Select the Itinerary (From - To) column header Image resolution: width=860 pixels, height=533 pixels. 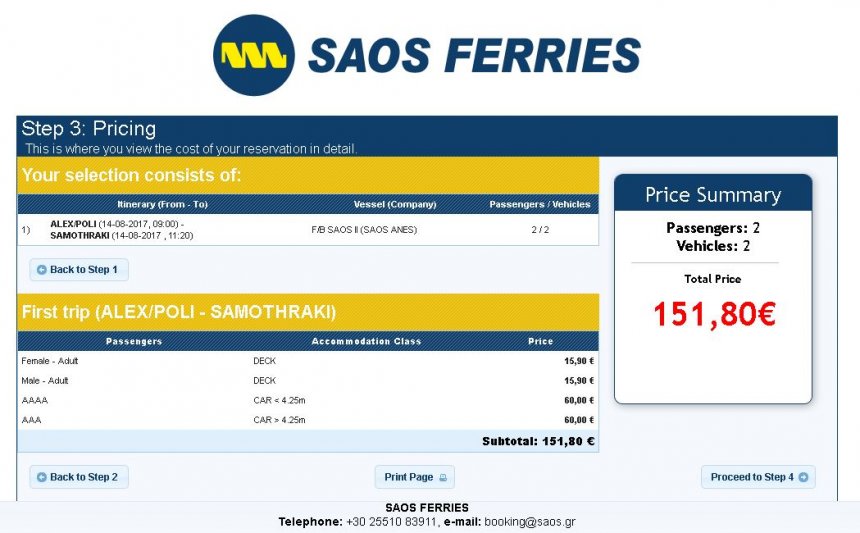tap(162, 204)
